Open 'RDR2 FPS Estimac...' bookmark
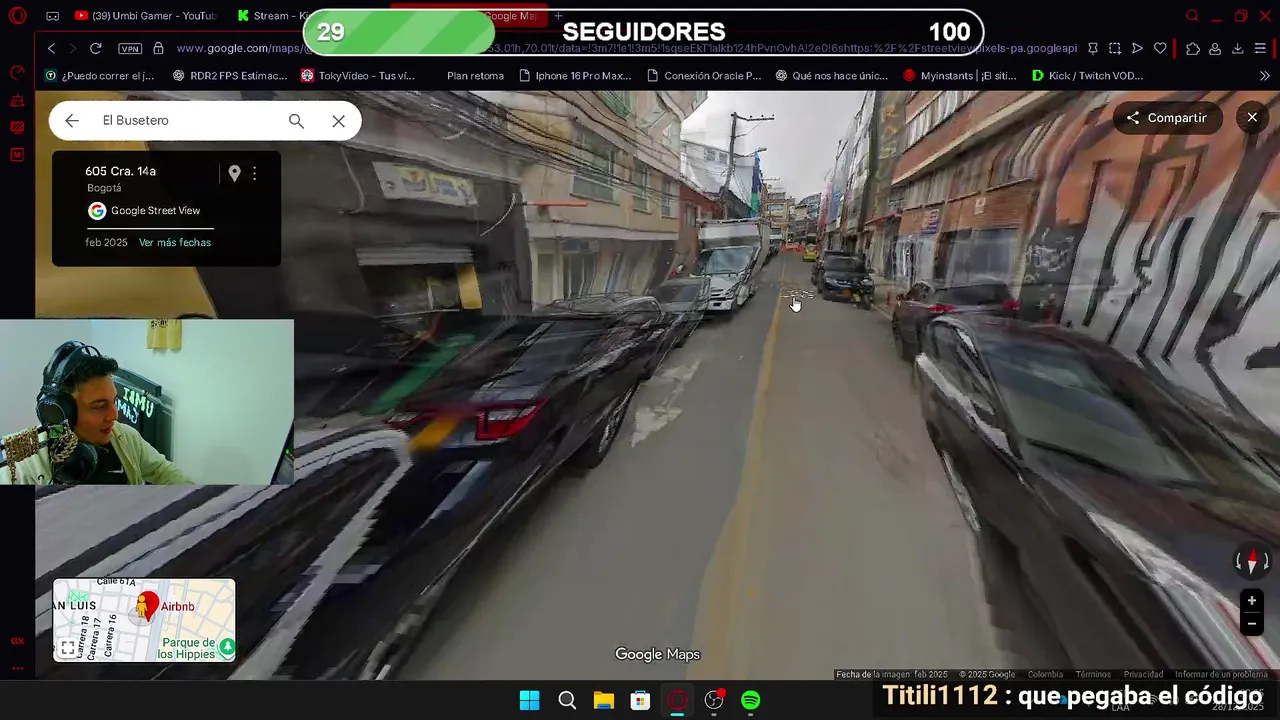This screenshot has width=1280, height=720. pos(230,76)
